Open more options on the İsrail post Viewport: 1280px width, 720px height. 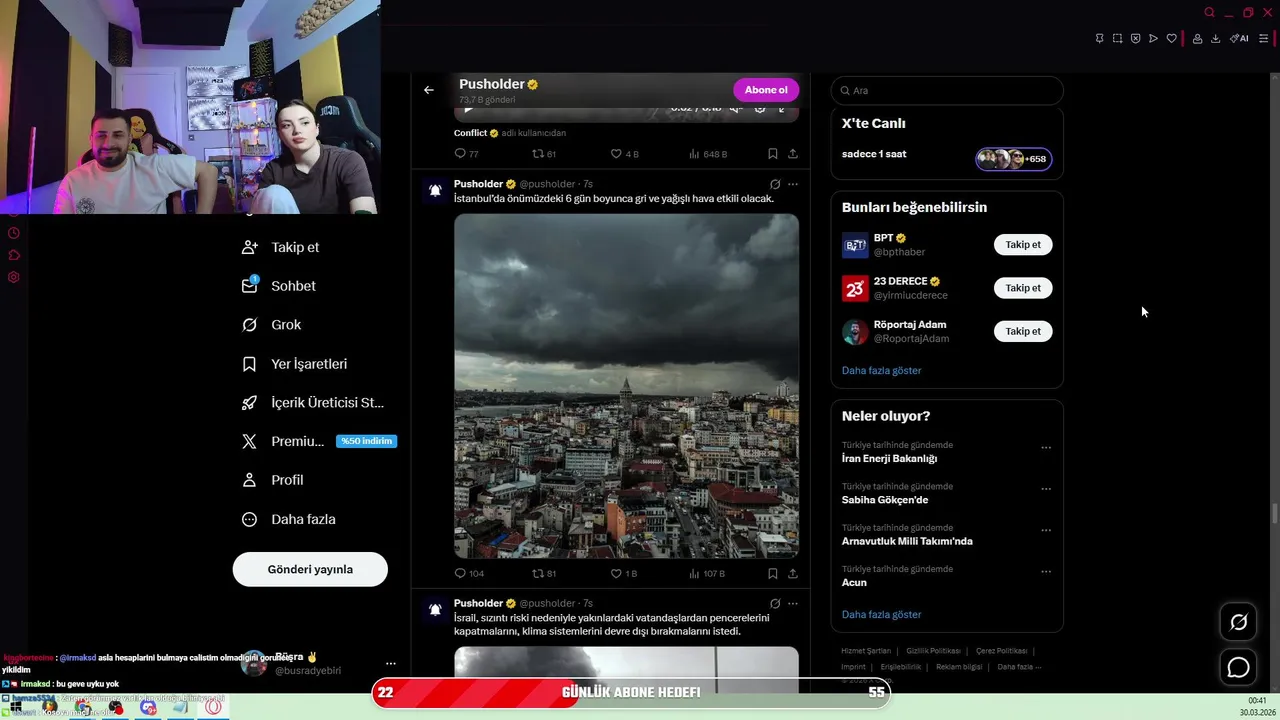[x=793, y=604]
